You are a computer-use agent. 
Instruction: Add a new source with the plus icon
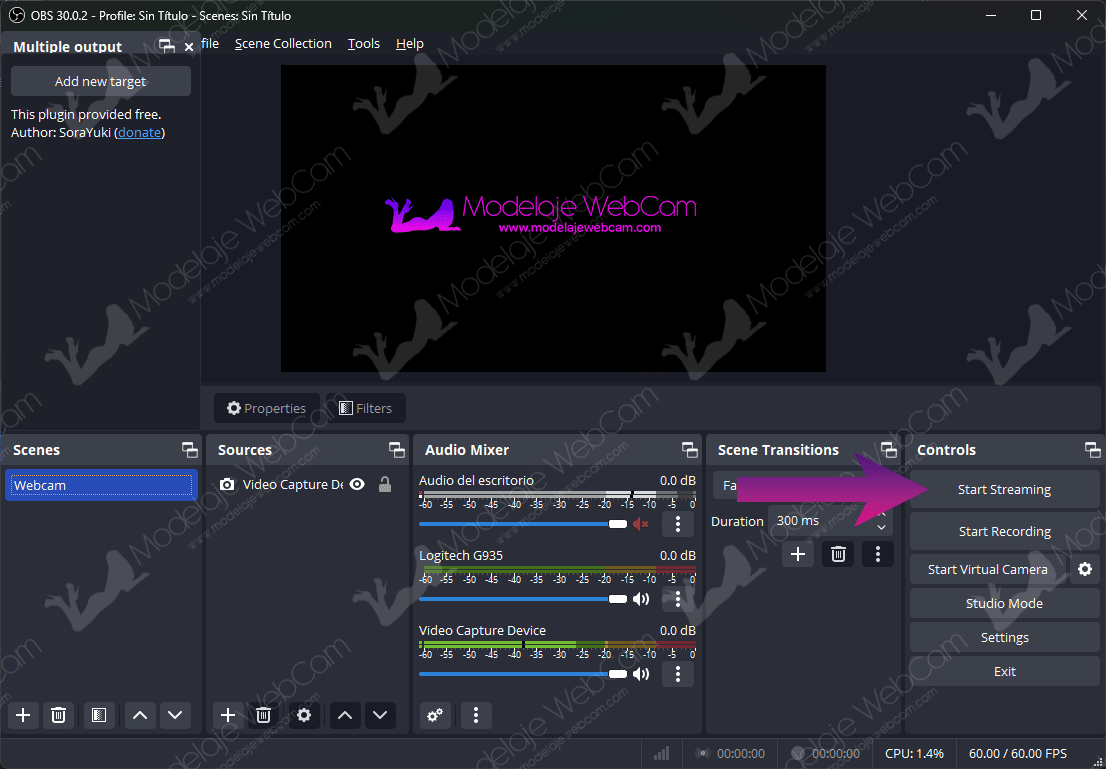pyautogui.click(x=227, y=715)
